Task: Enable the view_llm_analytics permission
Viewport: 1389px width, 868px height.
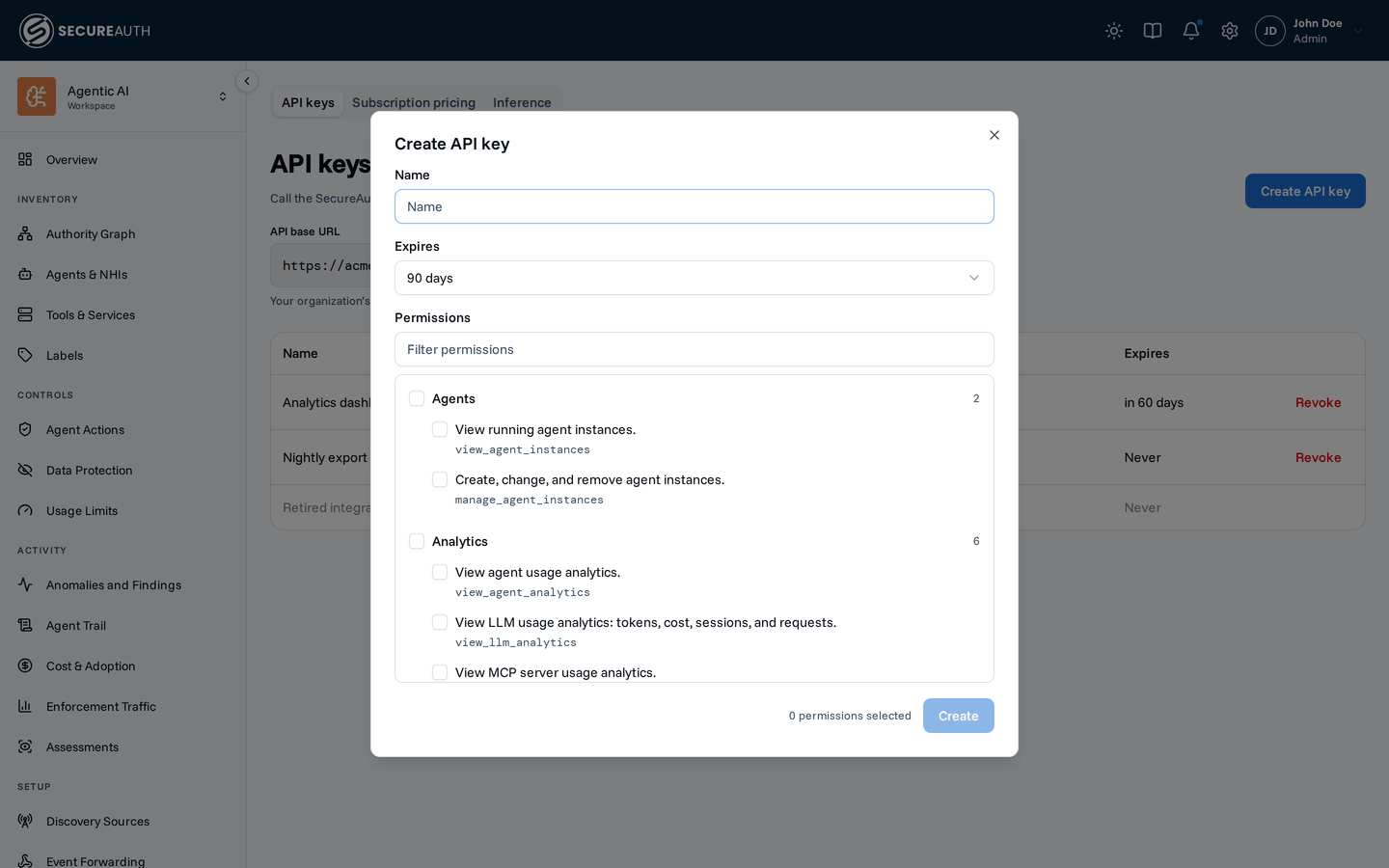Action: 440,622
